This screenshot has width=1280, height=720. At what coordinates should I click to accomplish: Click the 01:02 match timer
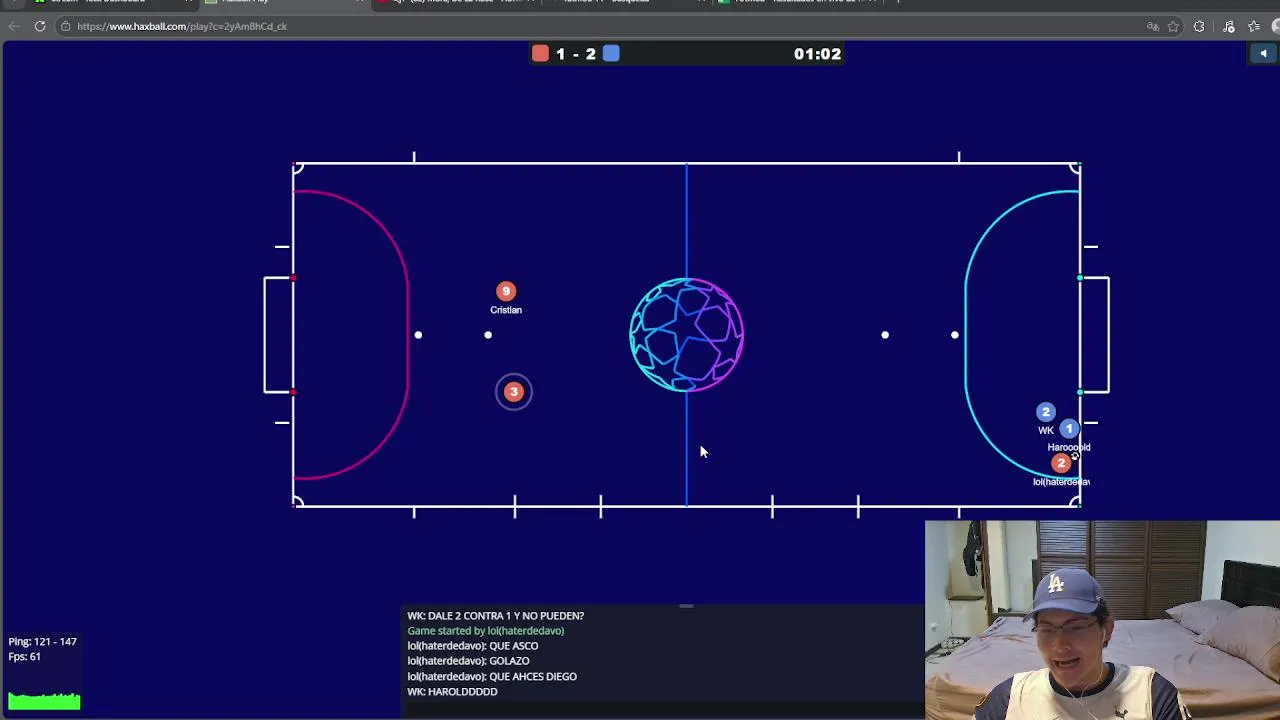click(817, 54)
